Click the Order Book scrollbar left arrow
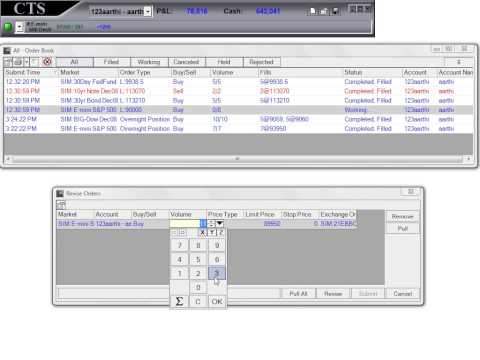The width and height of the screenshot is (480, 360). click(x=8, y=159)
